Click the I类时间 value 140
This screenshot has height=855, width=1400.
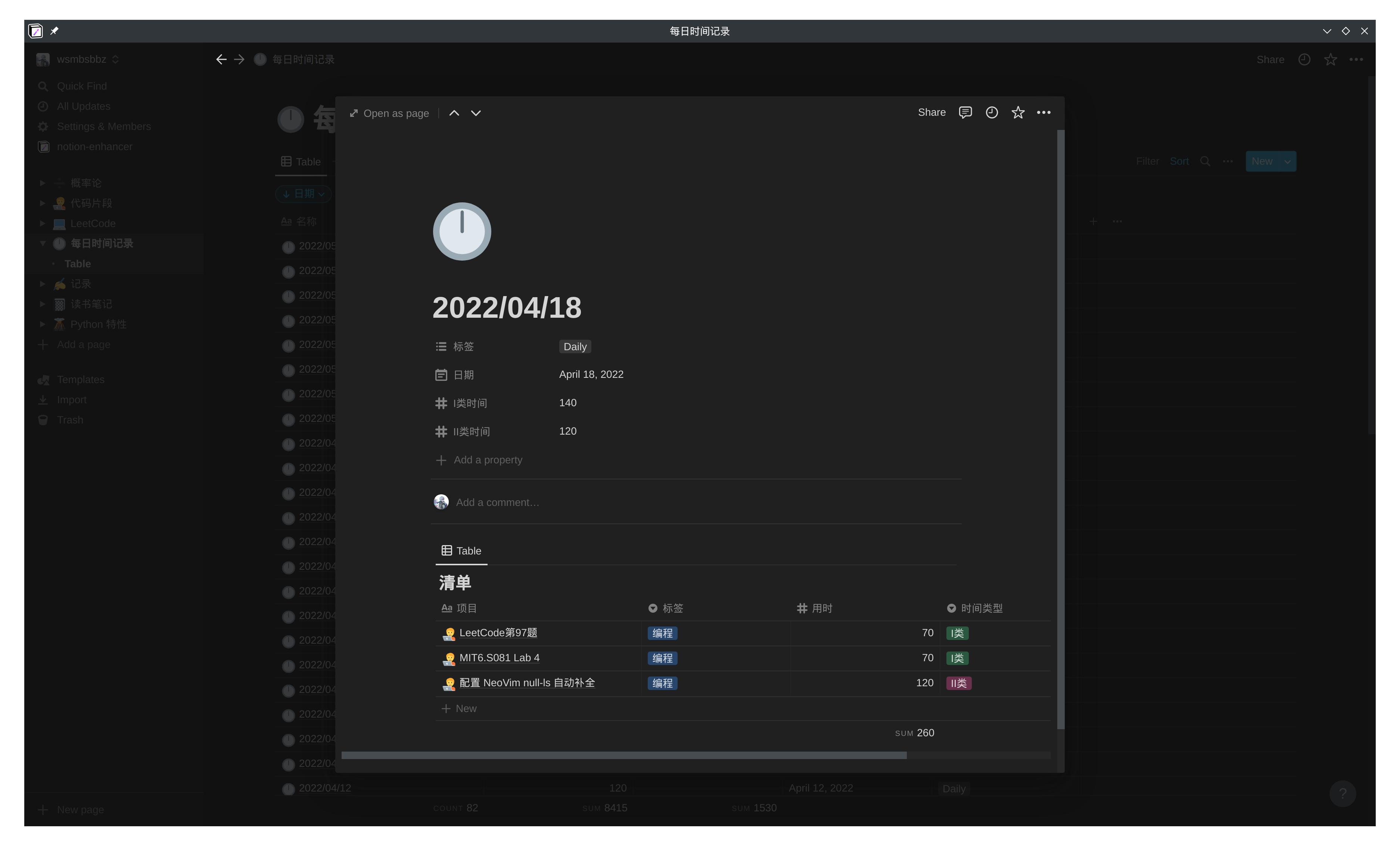pyautogui.click(x=567, y=403)
